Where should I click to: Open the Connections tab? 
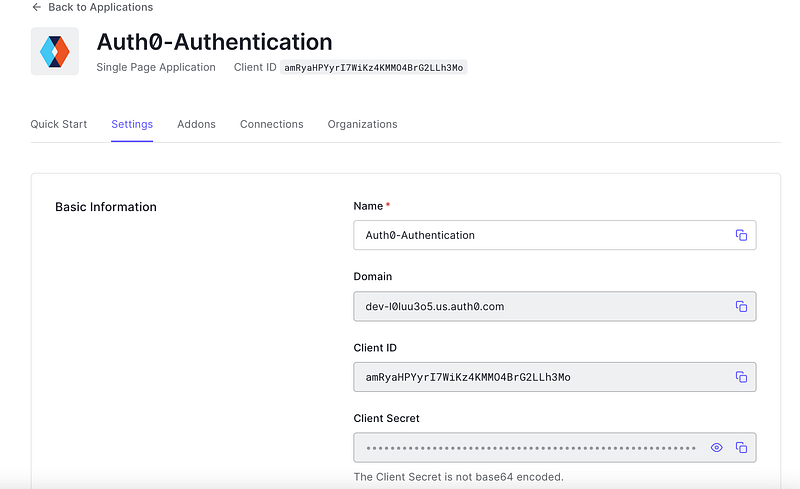tap(271, 124)
